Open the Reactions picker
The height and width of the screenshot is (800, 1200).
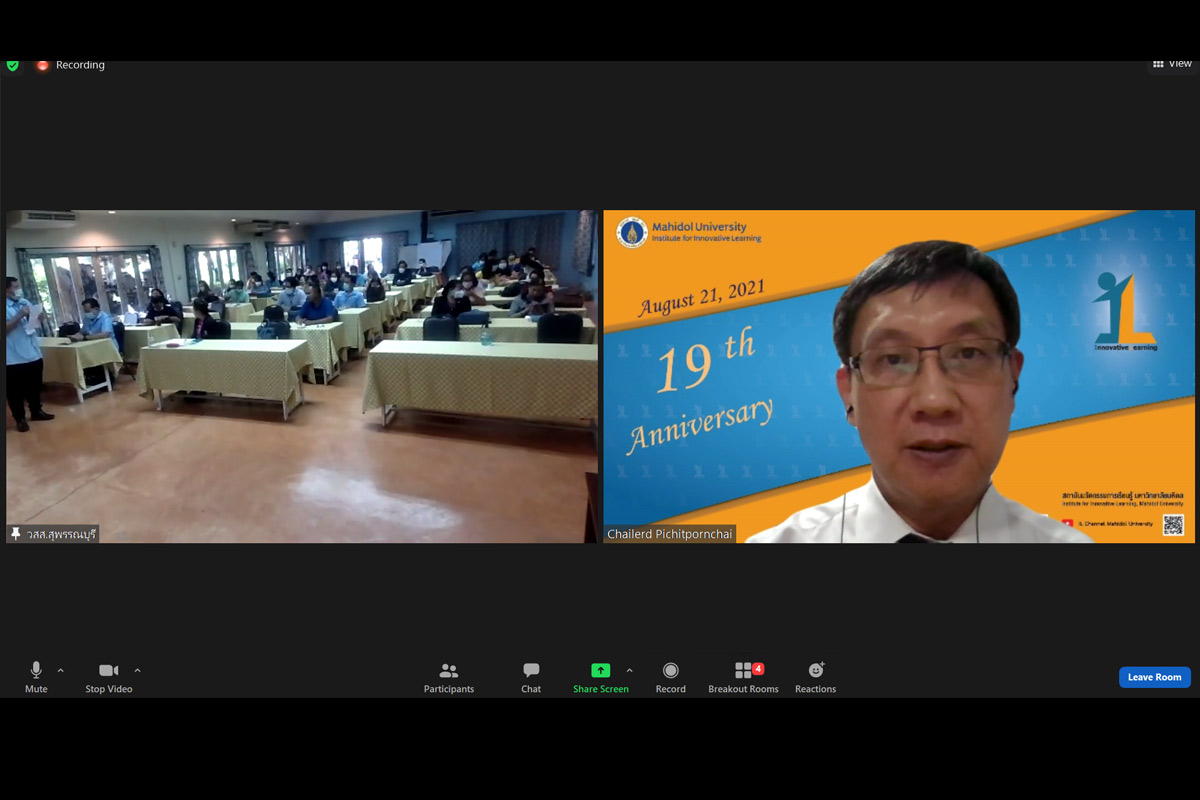point(815,677)
